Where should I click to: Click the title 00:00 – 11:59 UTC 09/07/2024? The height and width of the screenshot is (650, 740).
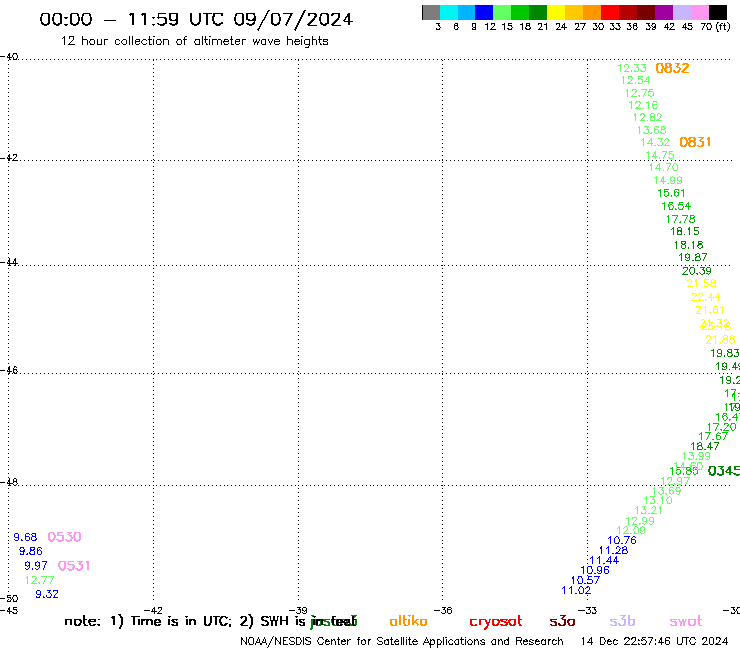[196, 19]
